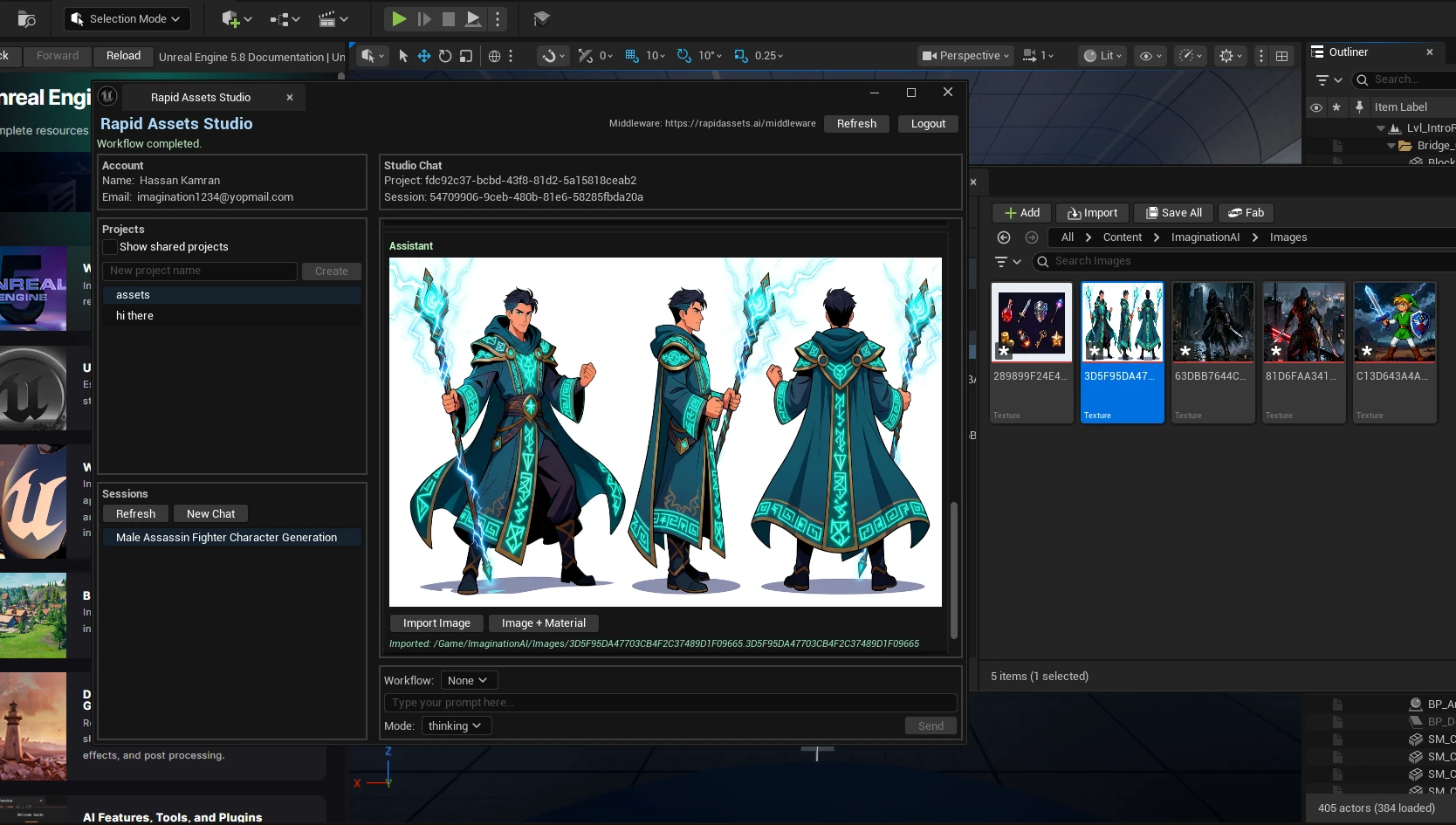
Task: Open viewport settings gear menu
Action: [1231, 56]
